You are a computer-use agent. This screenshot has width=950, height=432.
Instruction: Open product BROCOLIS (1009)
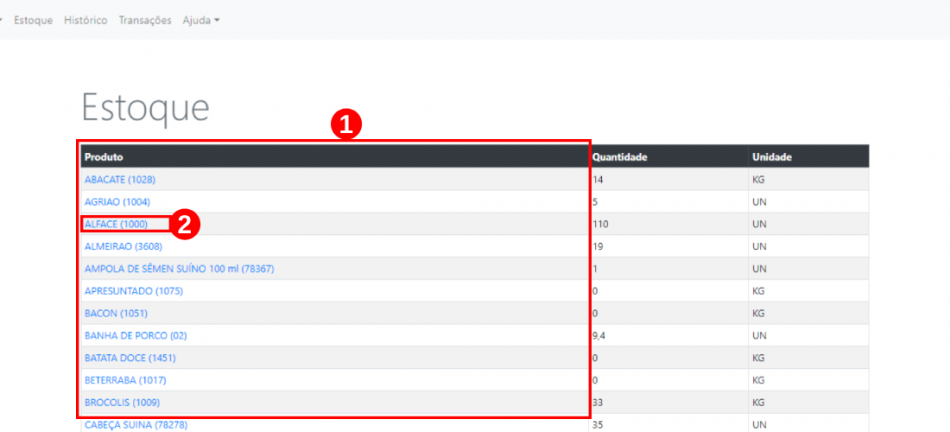coord(122,402)
